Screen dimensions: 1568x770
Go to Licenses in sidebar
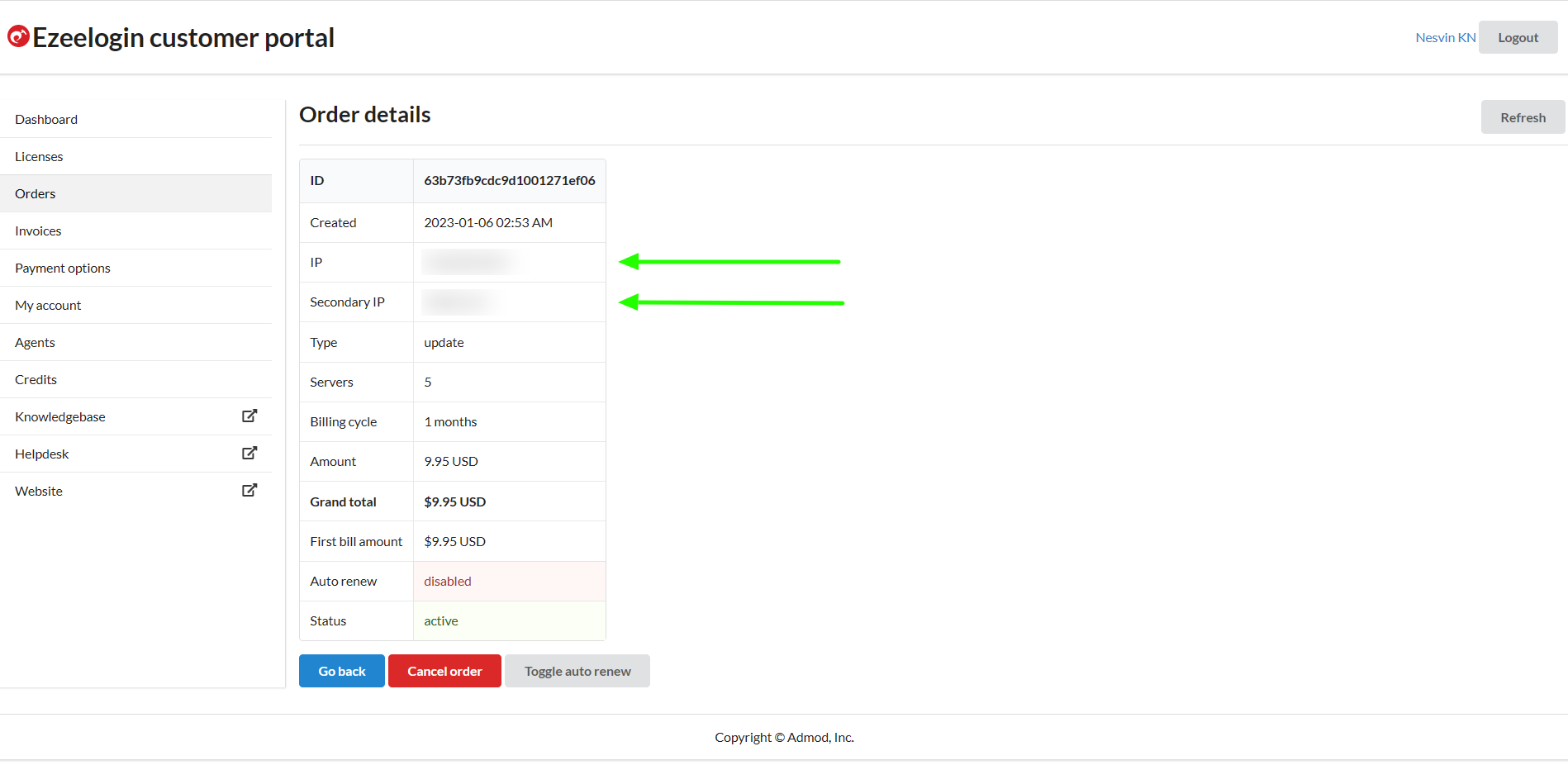39,156
